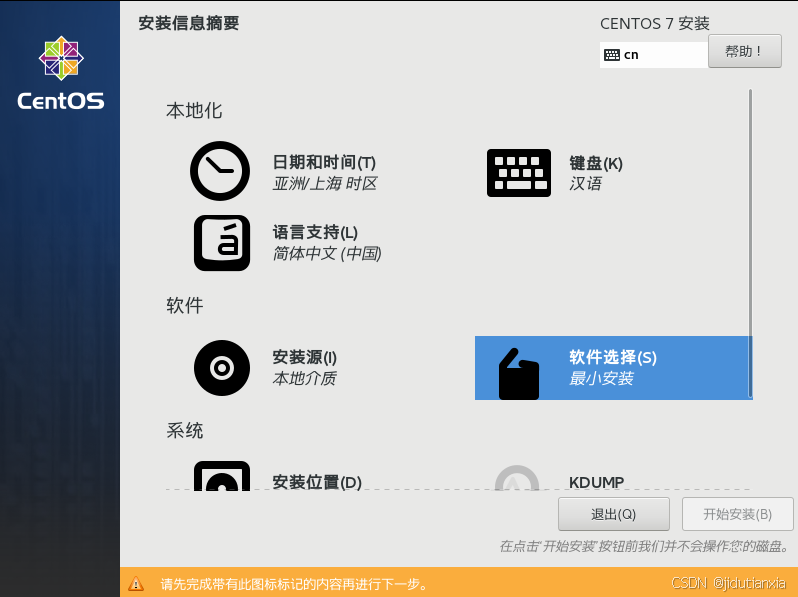
Task: Click the Date & Time clock icon
Action: (220, 172)
